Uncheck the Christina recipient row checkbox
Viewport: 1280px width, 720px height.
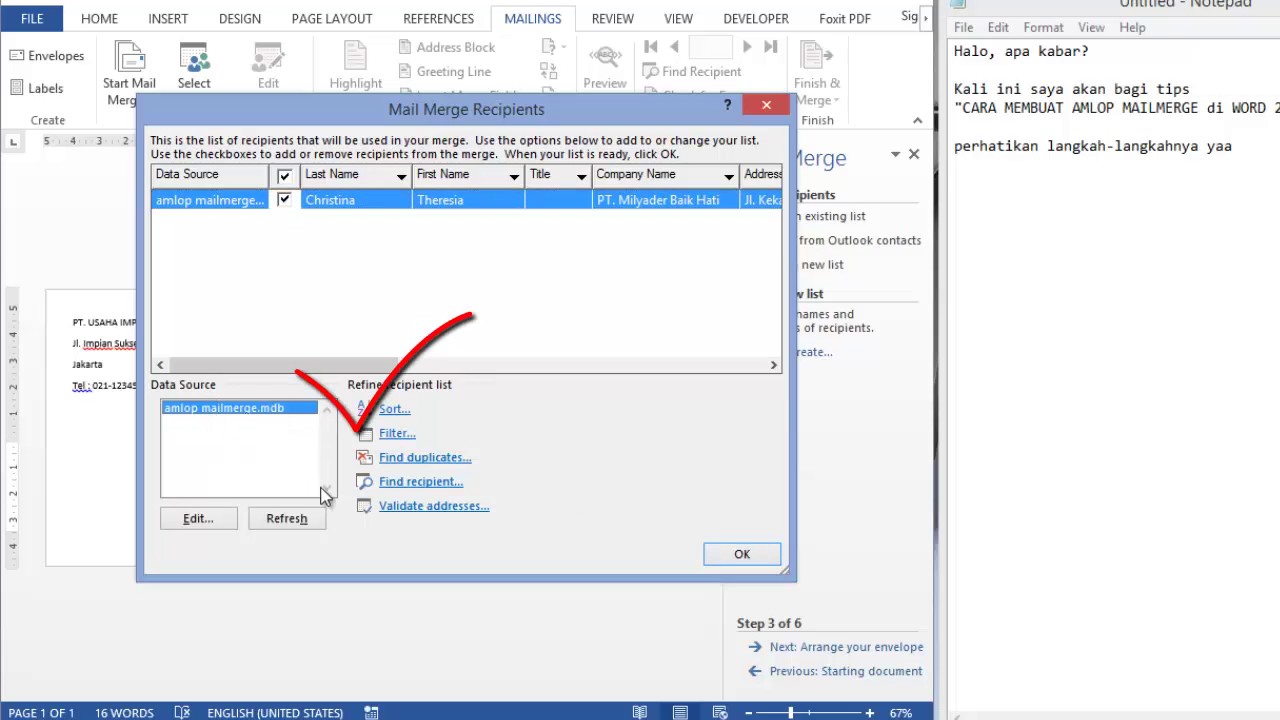[284, 199]
